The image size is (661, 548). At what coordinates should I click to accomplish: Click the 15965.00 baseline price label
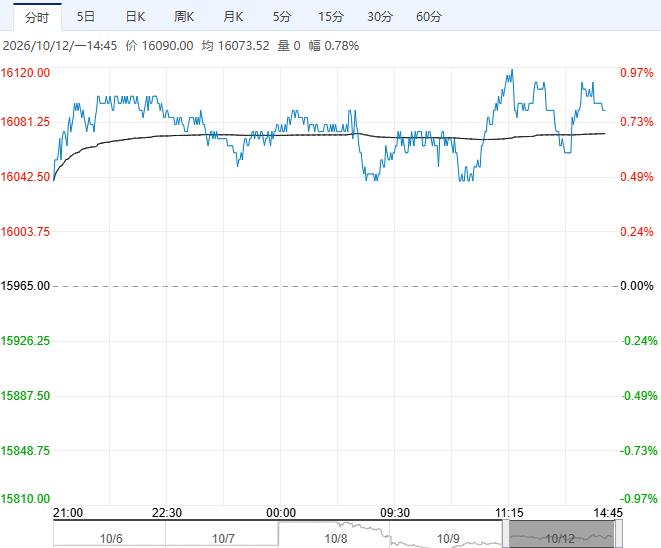point(25,286)
